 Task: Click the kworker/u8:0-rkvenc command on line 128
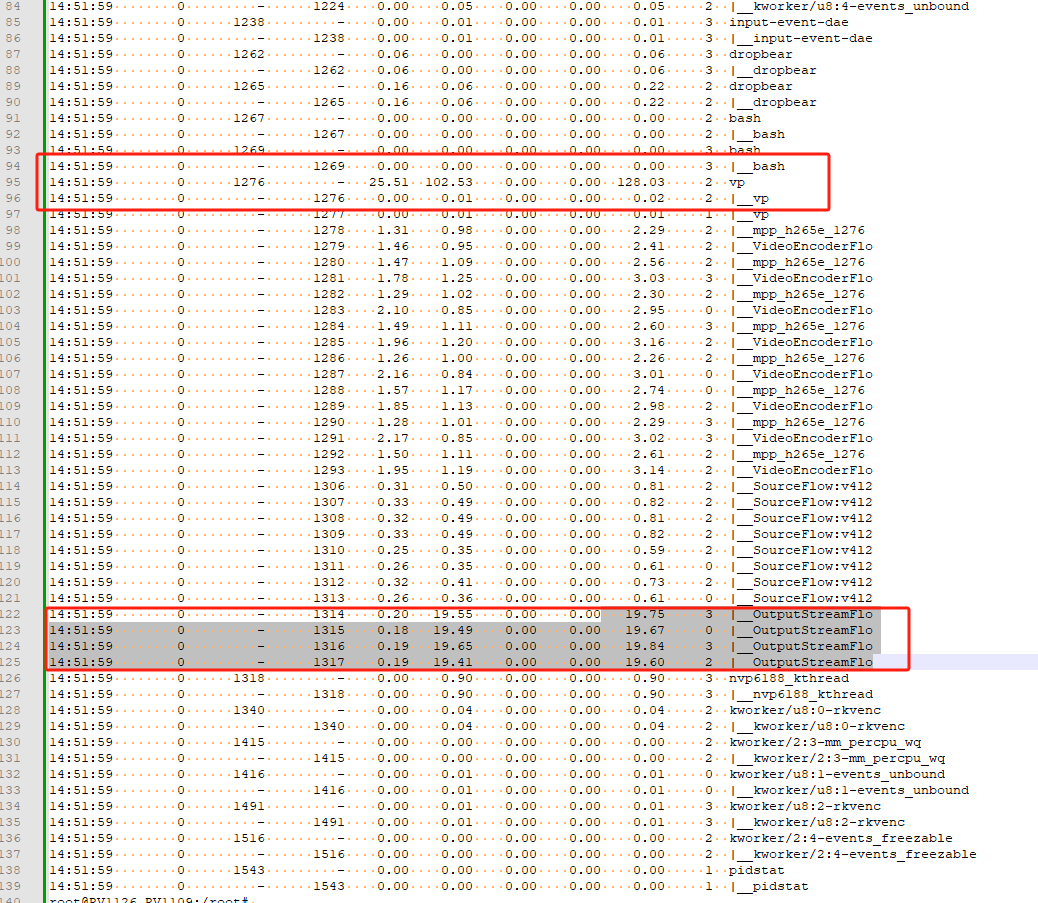tap(805, 710)
